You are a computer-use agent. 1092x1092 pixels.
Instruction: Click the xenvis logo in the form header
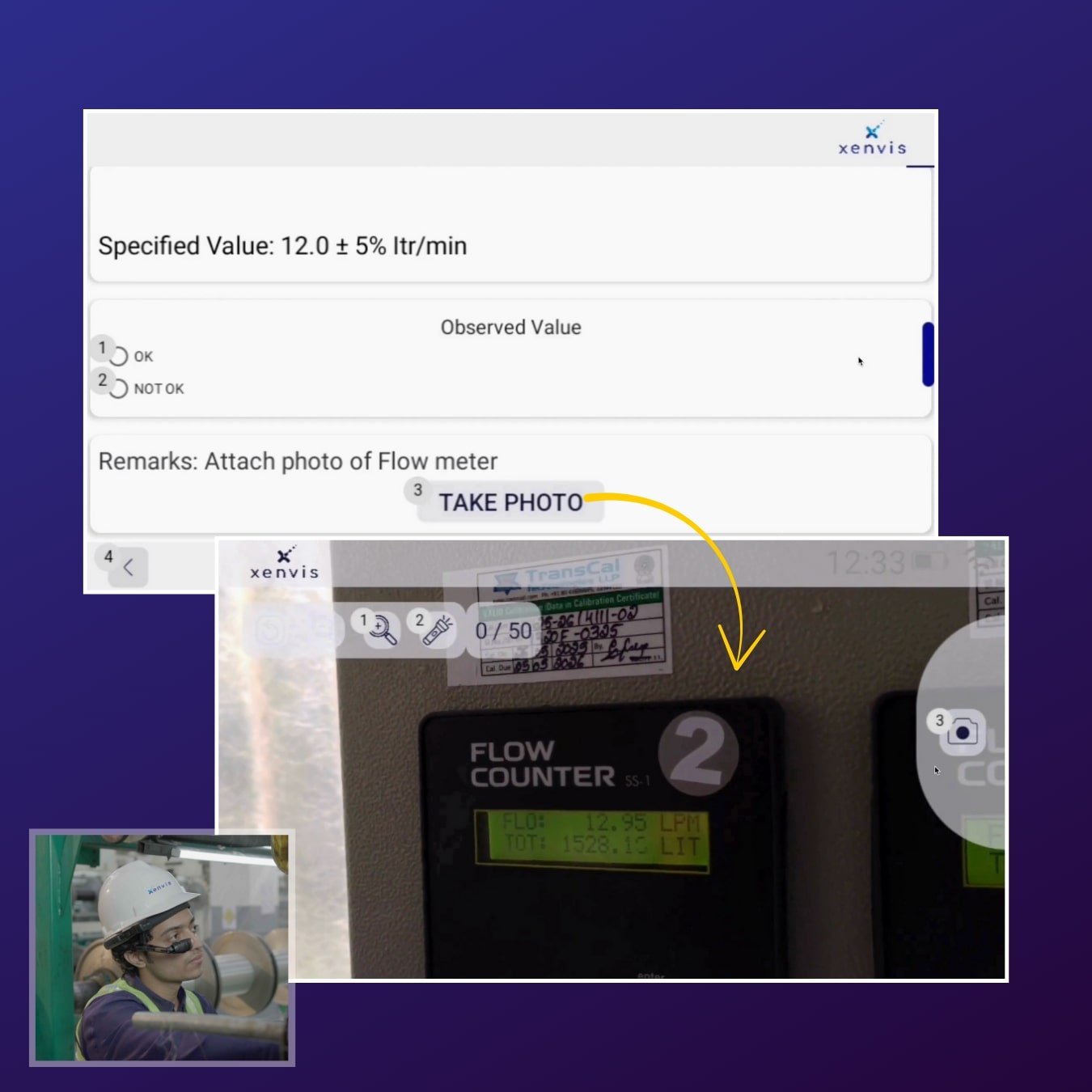(872, 140)
